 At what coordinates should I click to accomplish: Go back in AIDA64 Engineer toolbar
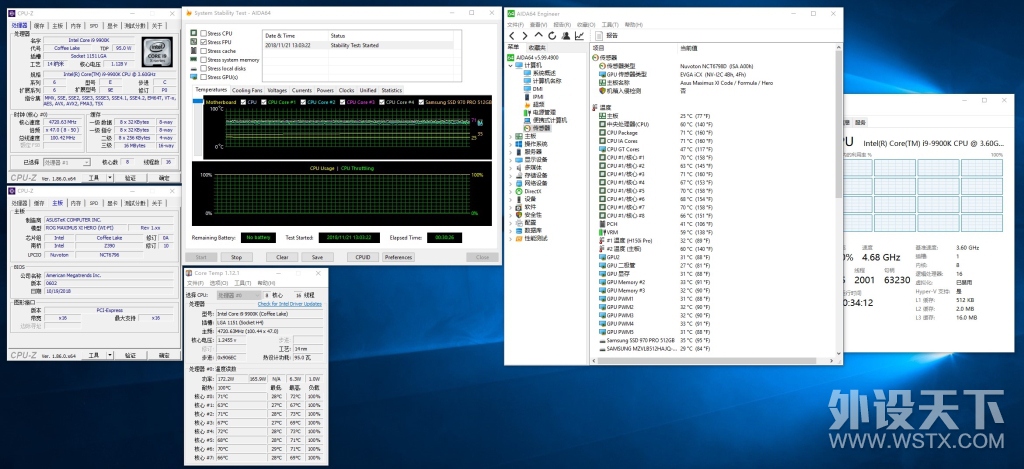[x=511, y=36]
